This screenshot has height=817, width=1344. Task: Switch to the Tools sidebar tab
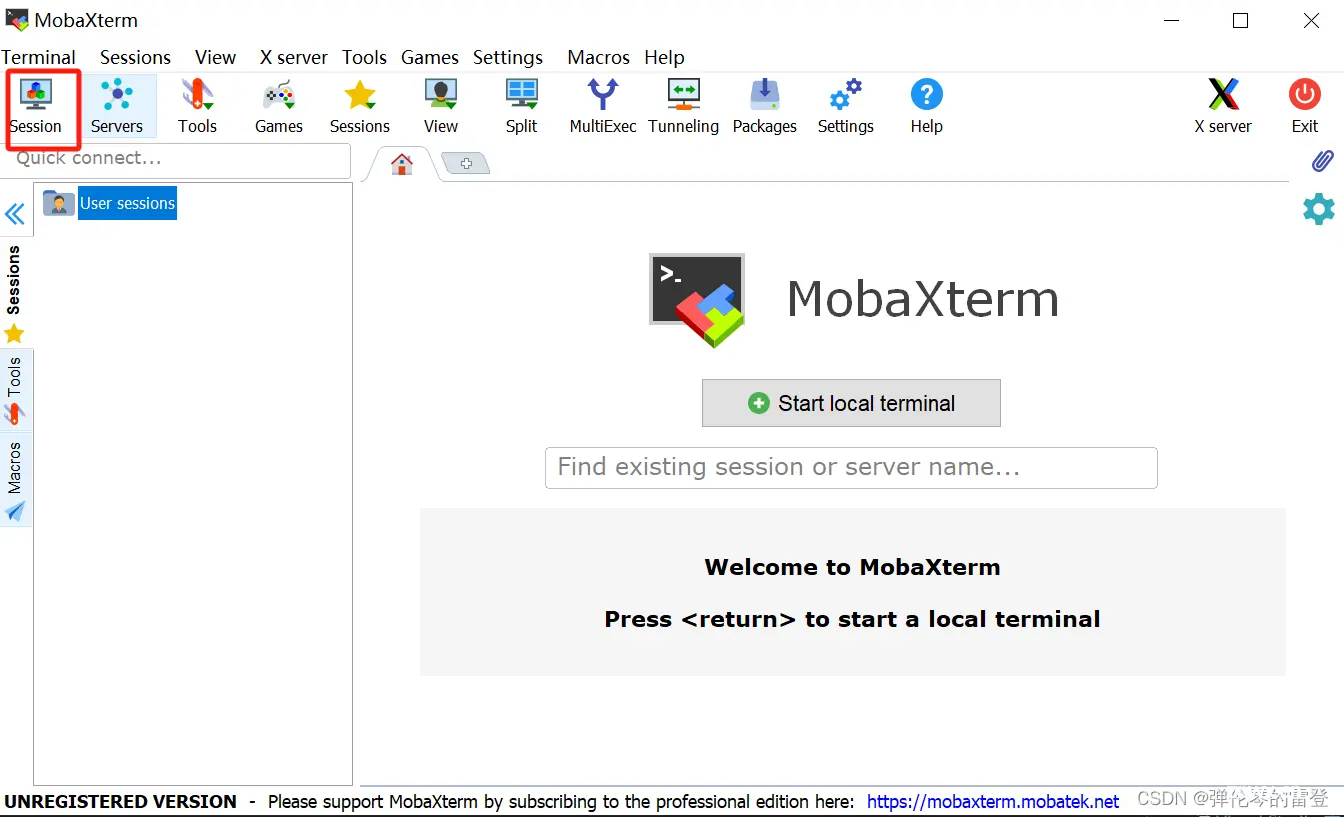click(x=14, y=390)
